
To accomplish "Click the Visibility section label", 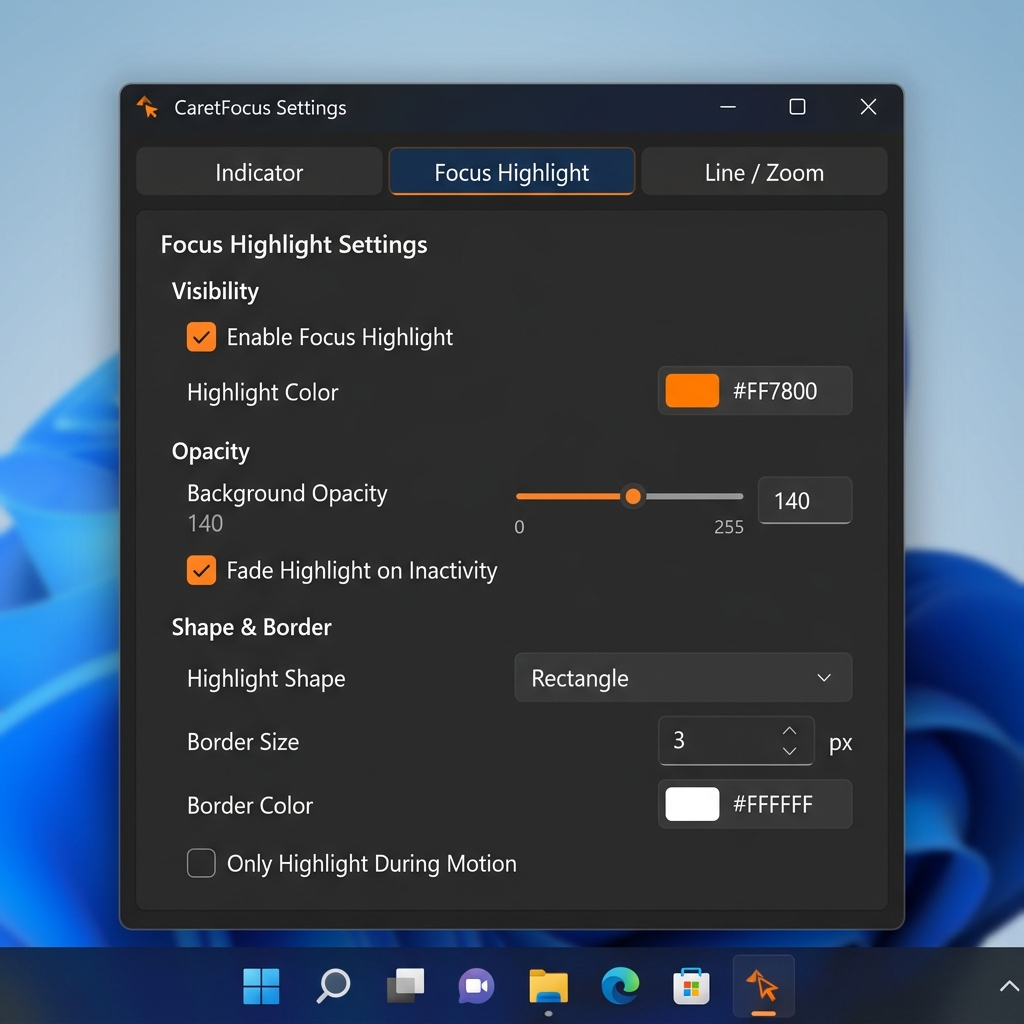I will tap(215, 291).
